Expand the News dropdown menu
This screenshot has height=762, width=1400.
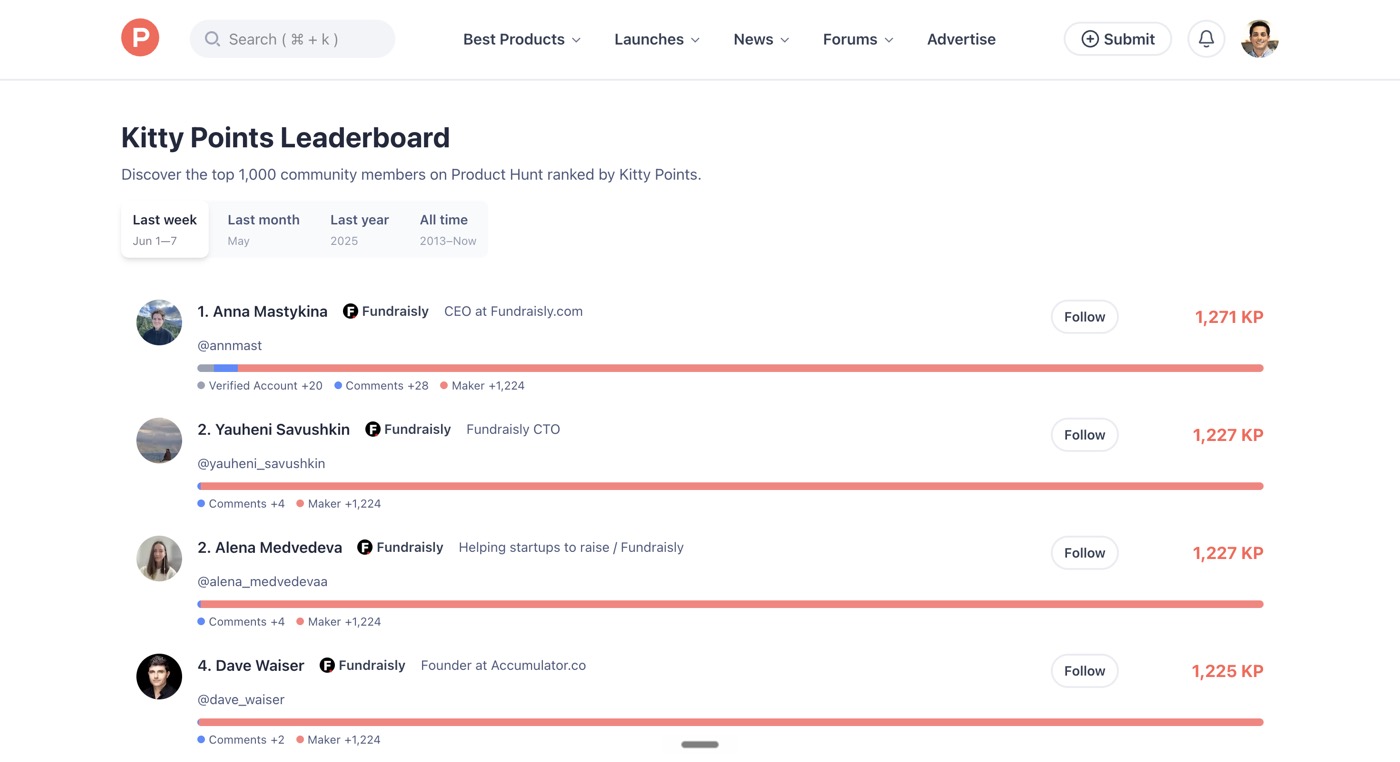click(x=761, y=39)
